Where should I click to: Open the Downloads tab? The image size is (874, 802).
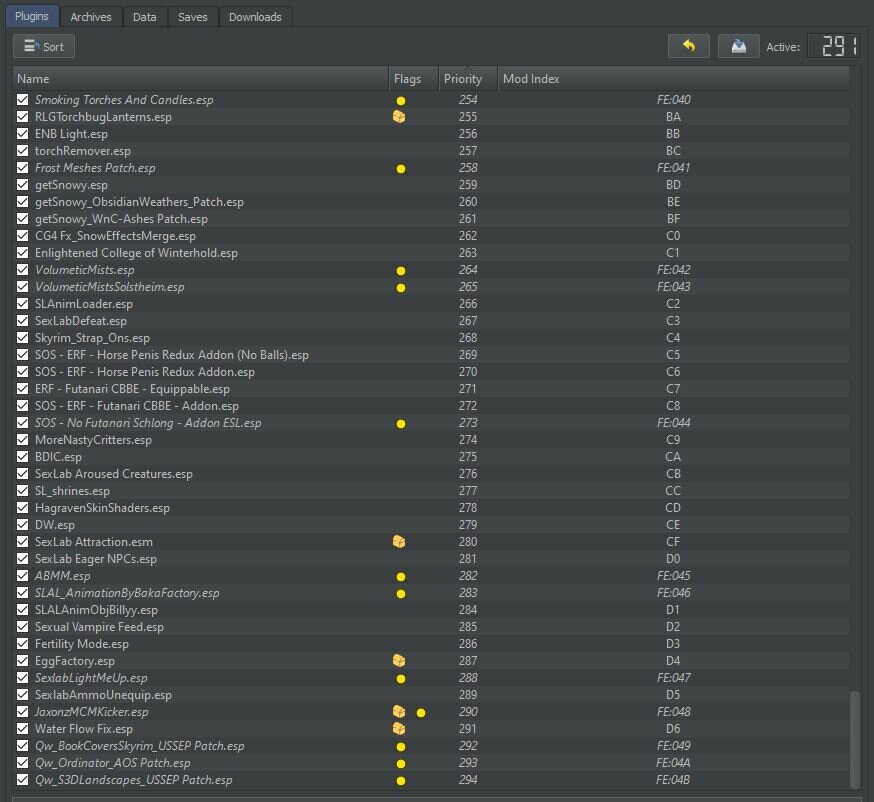click(x=255, y=17)
